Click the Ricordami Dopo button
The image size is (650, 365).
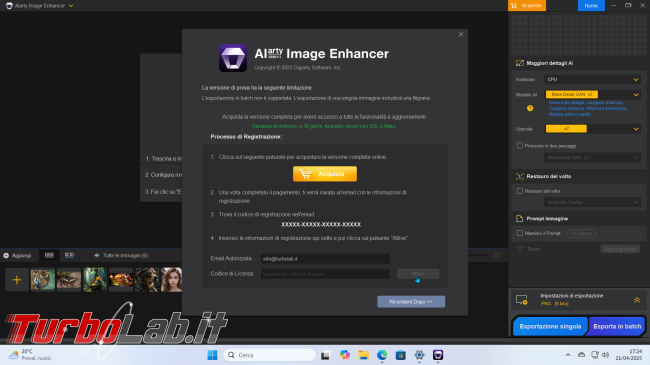pyautogui.click(x=411, y=302)
